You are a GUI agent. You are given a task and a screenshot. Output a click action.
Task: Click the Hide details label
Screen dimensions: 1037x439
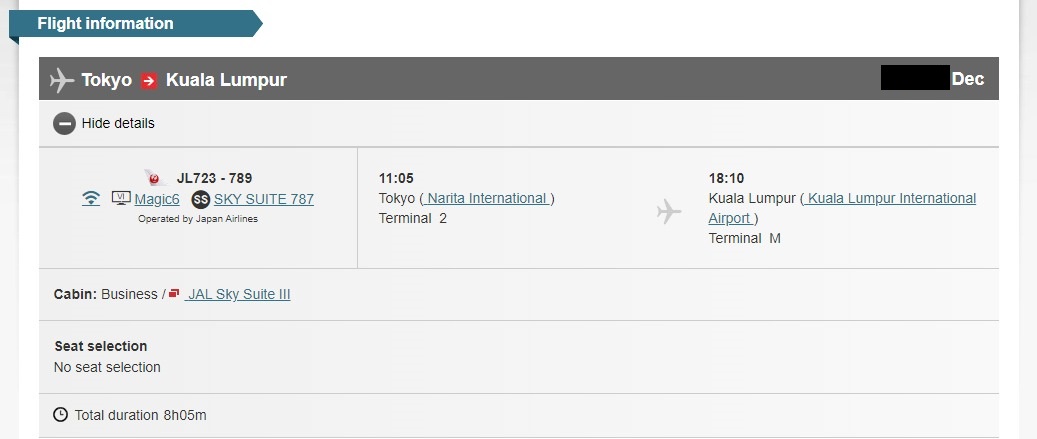tap(118, 124)
